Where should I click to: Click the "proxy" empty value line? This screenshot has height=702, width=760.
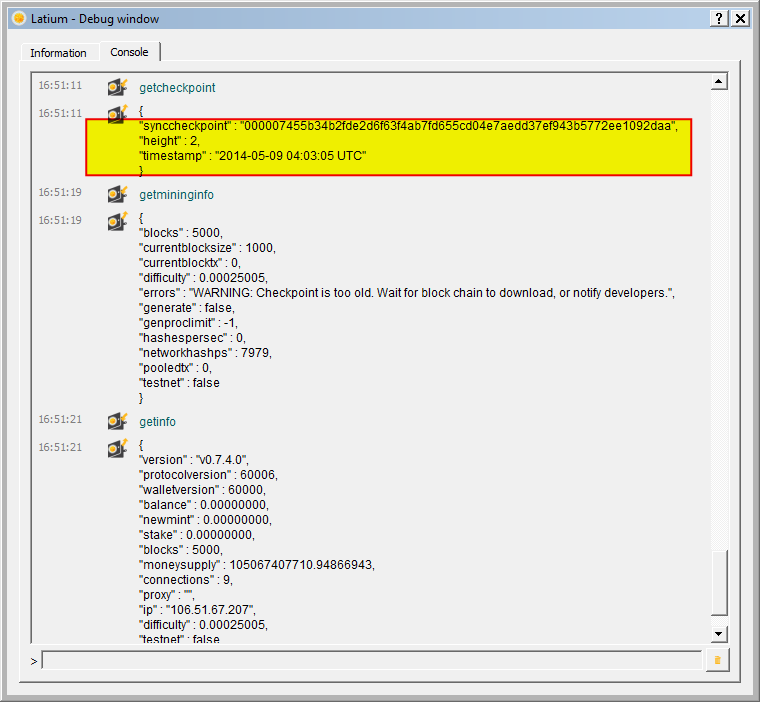click(166, 595)
